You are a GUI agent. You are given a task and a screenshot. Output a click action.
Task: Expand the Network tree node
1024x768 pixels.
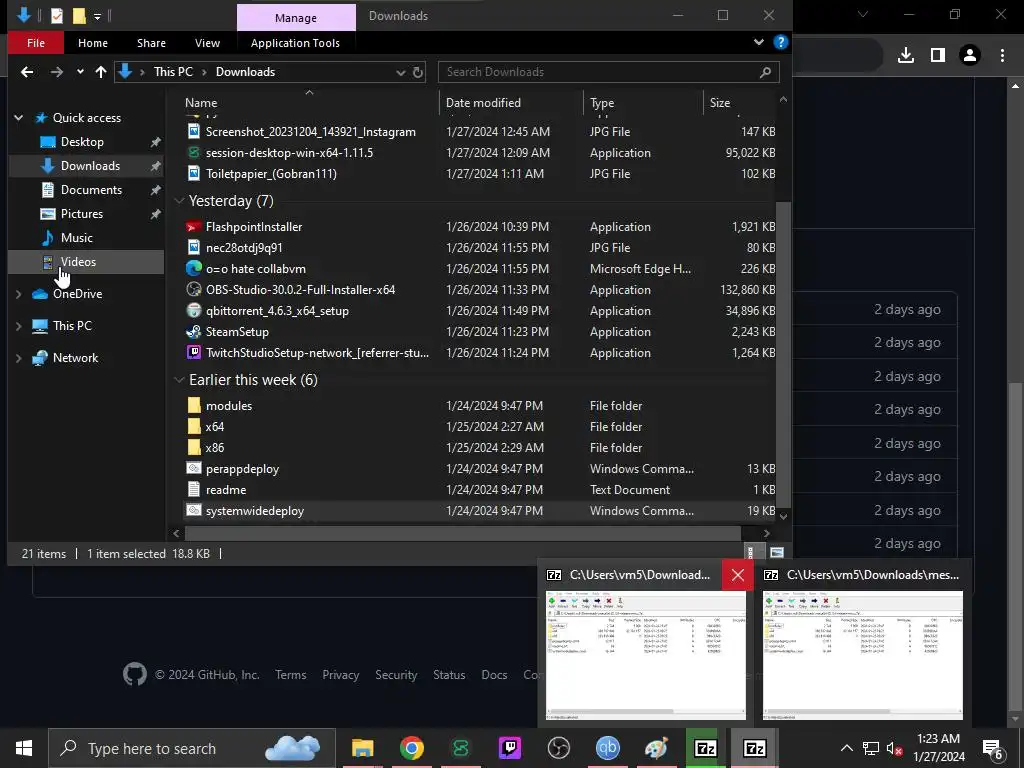(x=18, y=358)
